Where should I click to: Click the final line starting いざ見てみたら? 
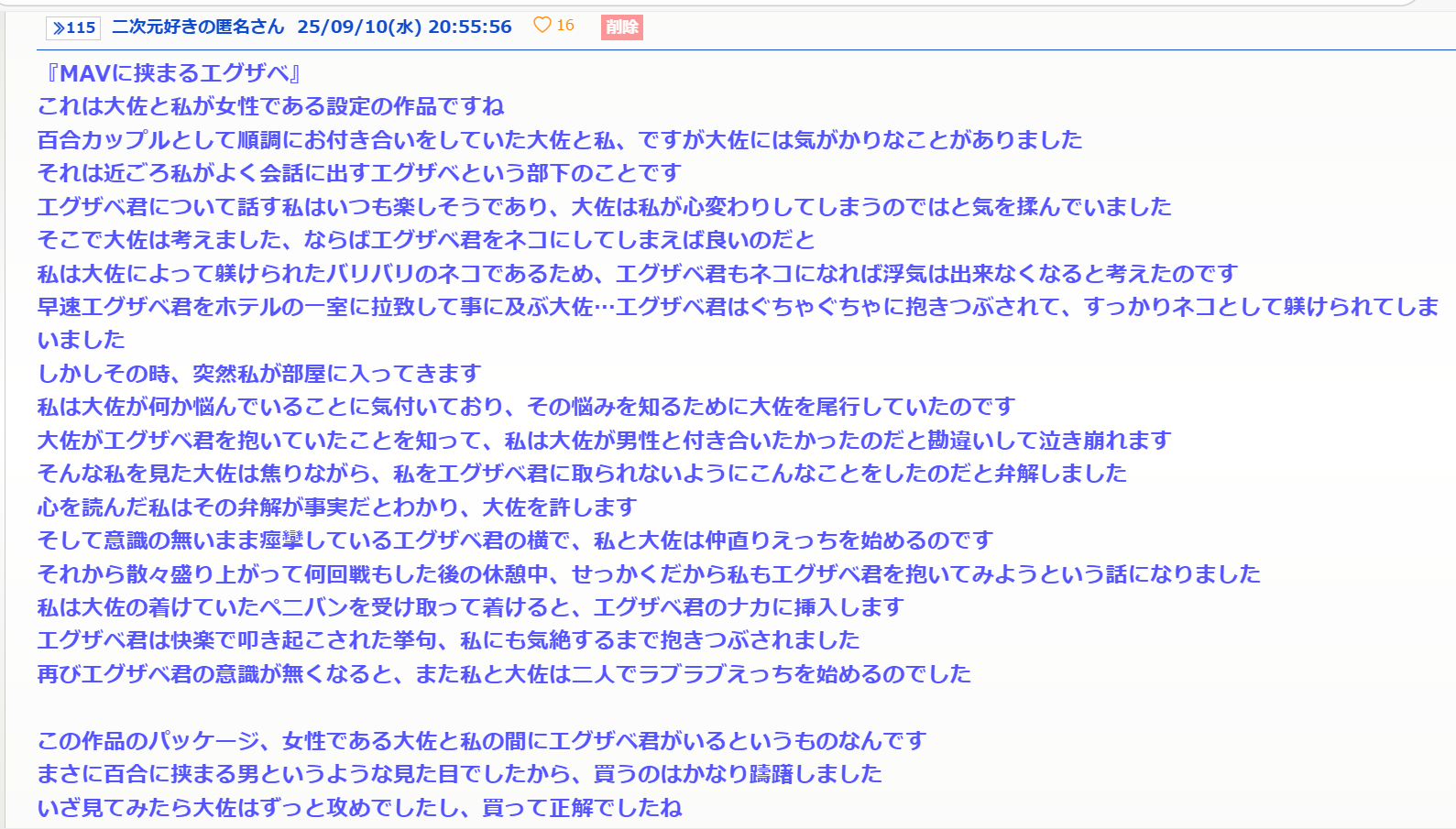pyautogui.click(x=359, y=808)
